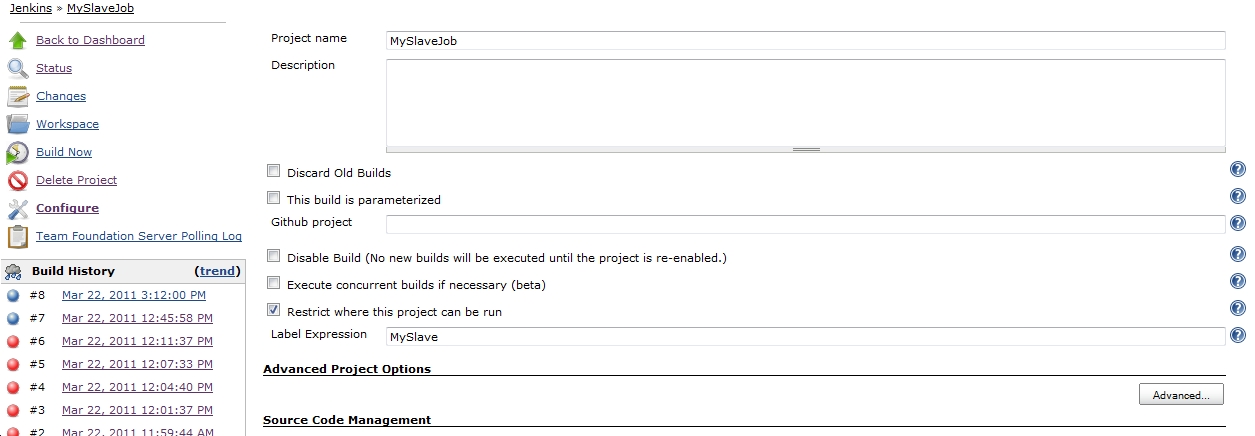Click the Back to Dashboard arrow icon
1255x436 pixels.
click(17, 41)
